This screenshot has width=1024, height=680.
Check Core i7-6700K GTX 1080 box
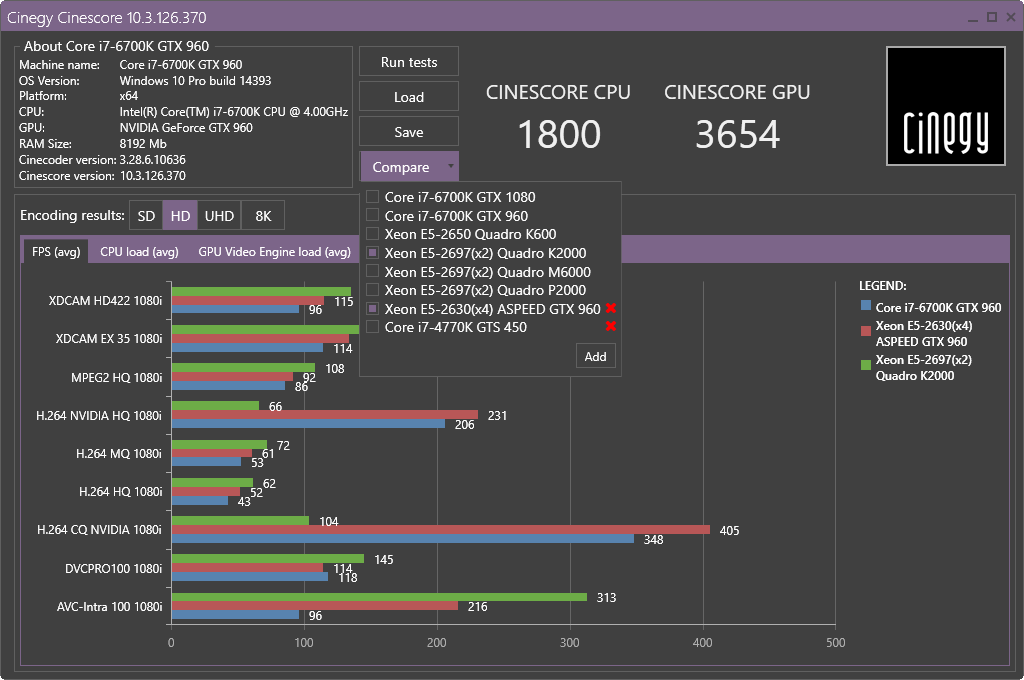point(372,197)
